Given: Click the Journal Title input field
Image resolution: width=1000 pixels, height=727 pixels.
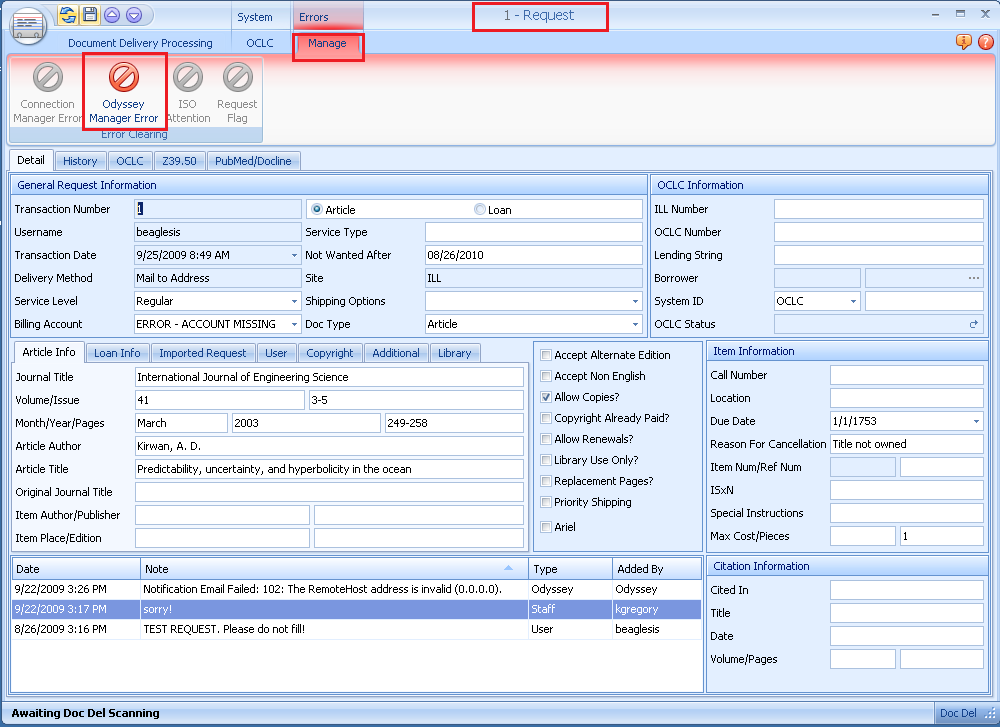Looking at the screenshot, I should pyautogui.click(x=329, y=377).
